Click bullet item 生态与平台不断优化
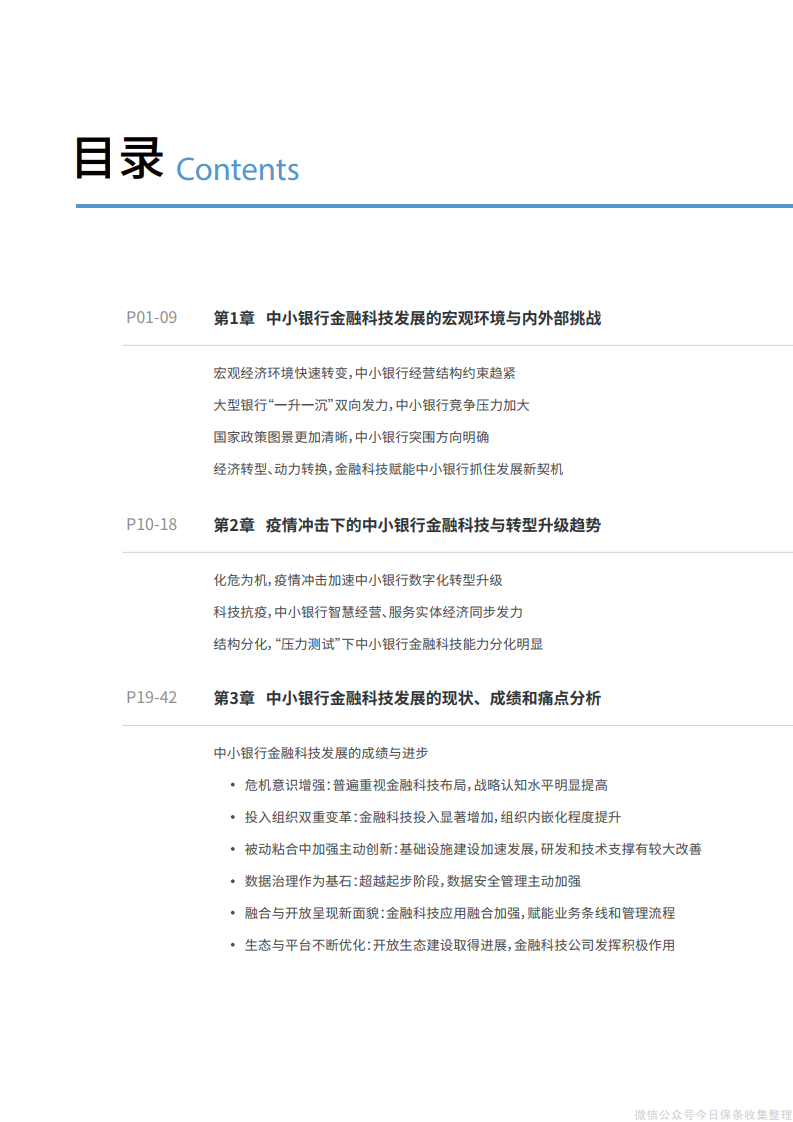The height and width of the screenshot is (1122, 793). tap(459, 944)
